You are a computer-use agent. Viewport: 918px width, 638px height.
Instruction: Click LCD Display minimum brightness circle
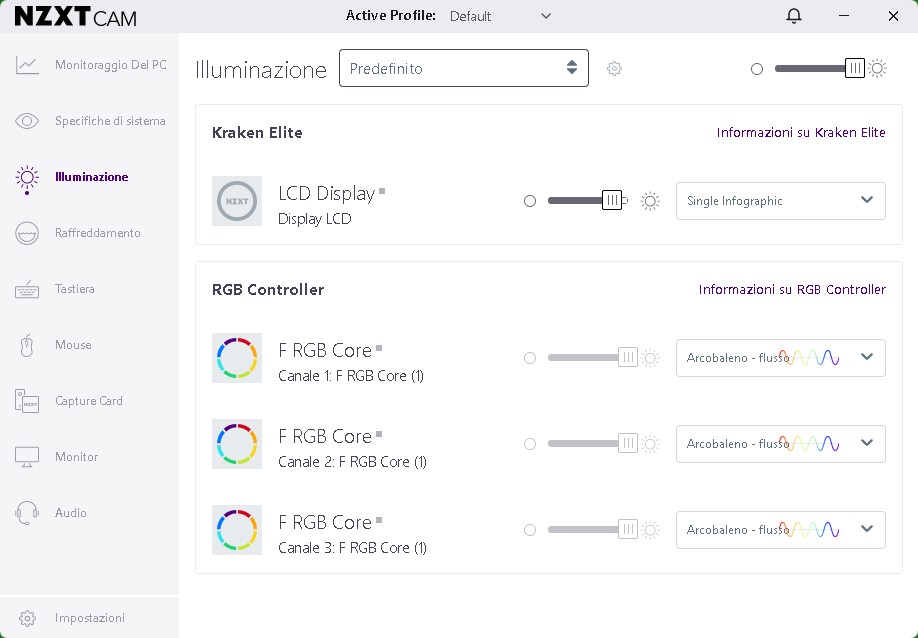click(530, 201)
